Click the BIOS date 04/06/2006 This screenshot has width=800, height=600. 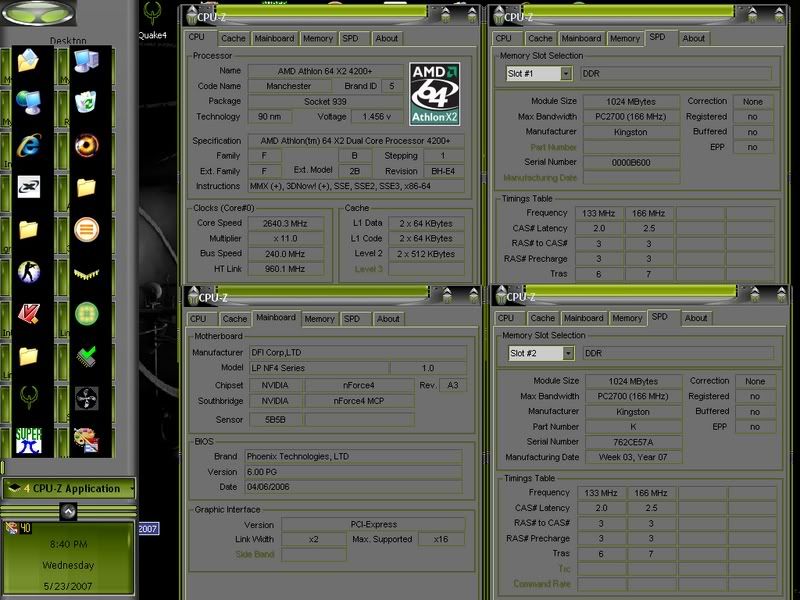pos(354,487)
